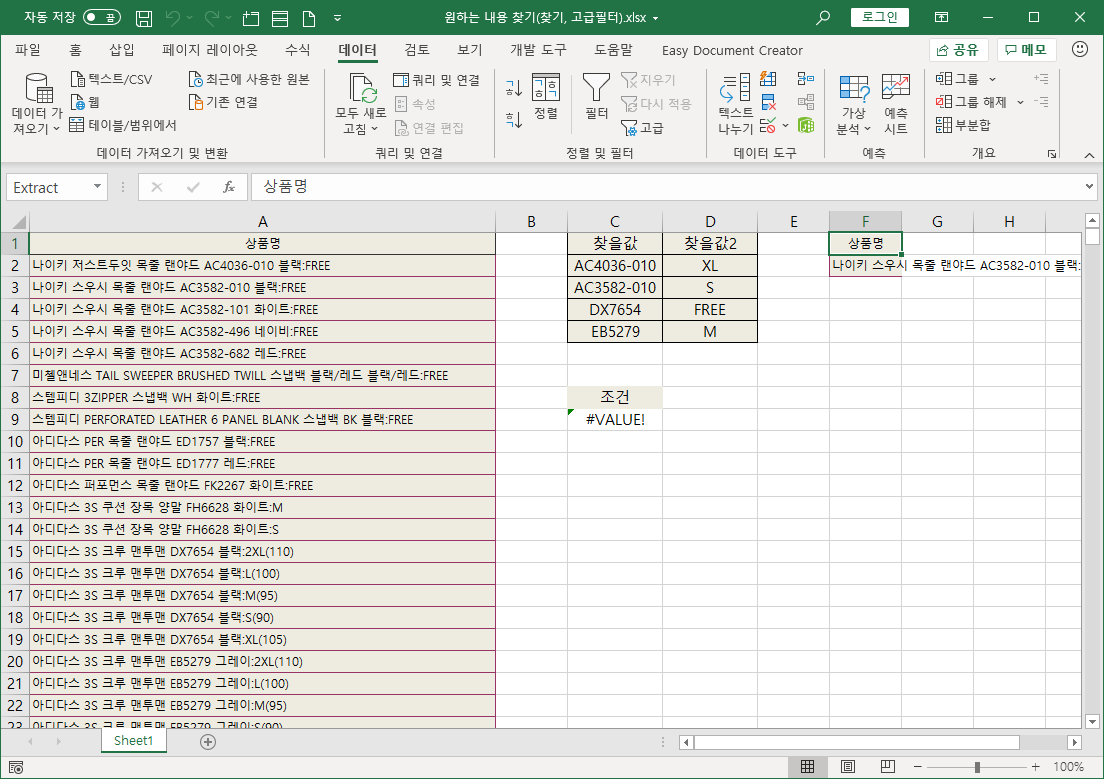Image resolution: width=1104 pixels, height=779 pixels.
Task: Toggle the AutoSave switch
Action: click(102, 18)
